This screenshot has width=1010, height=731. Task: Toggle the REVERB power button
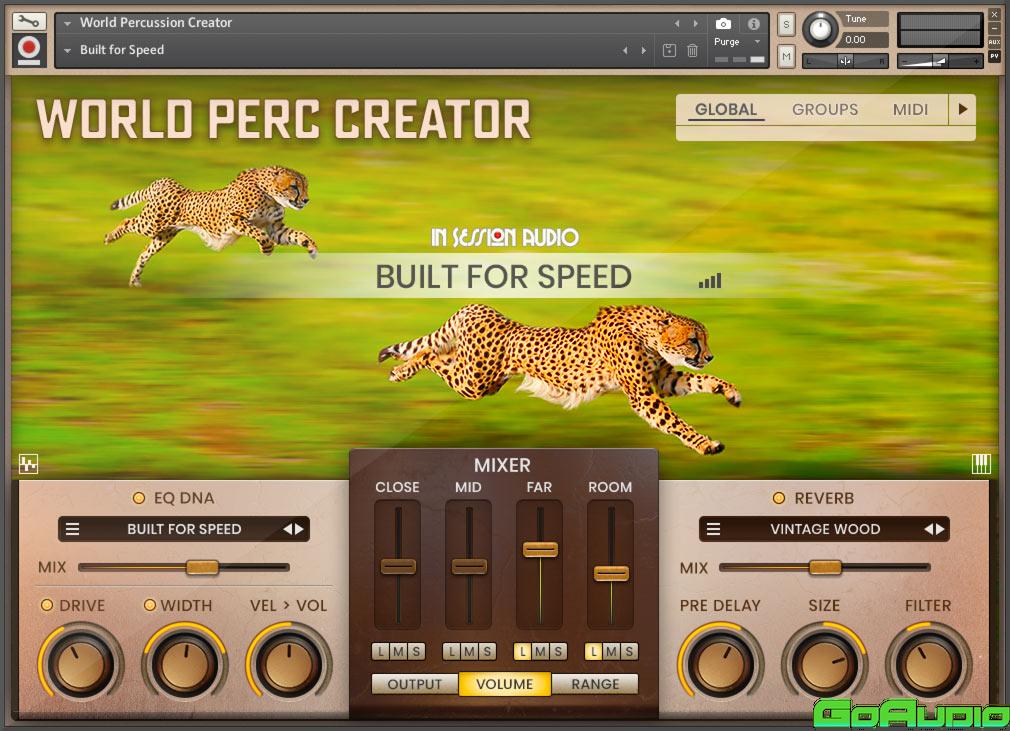(779, 498)
